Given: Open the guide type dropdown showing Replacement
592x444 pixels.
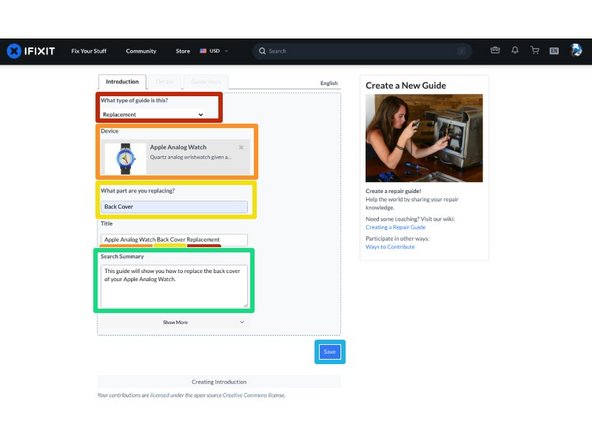Looking at the screenshot, I should point(153,114).
